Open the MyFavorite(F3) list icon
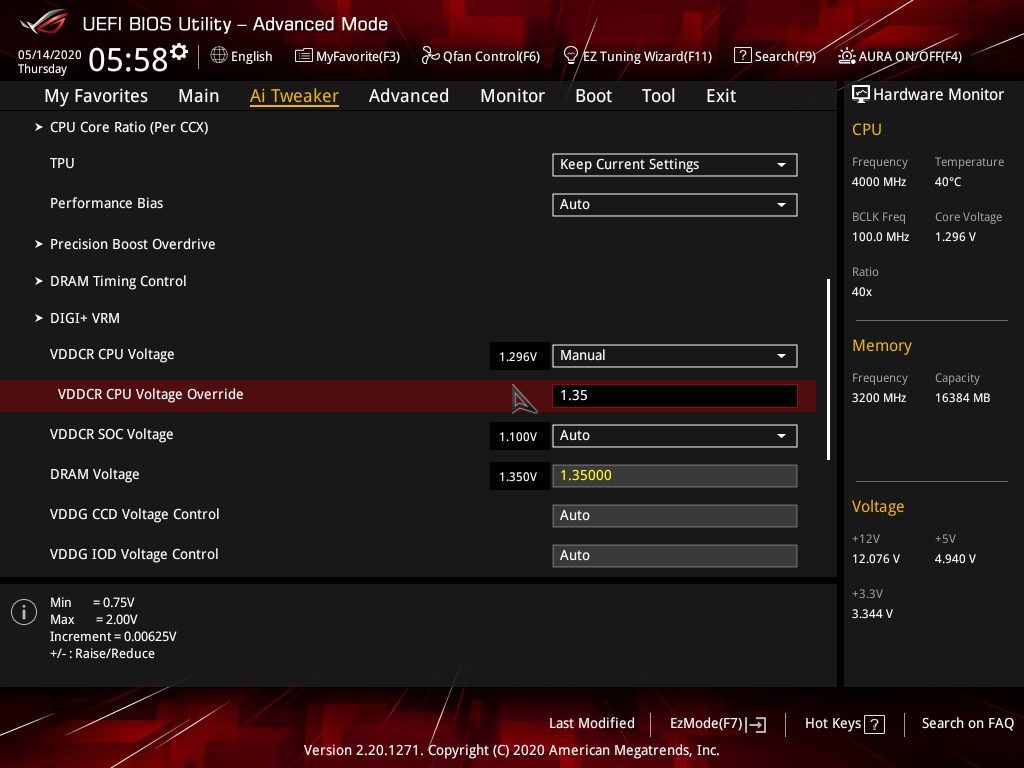1024x768 pixels. coord(304,56)
